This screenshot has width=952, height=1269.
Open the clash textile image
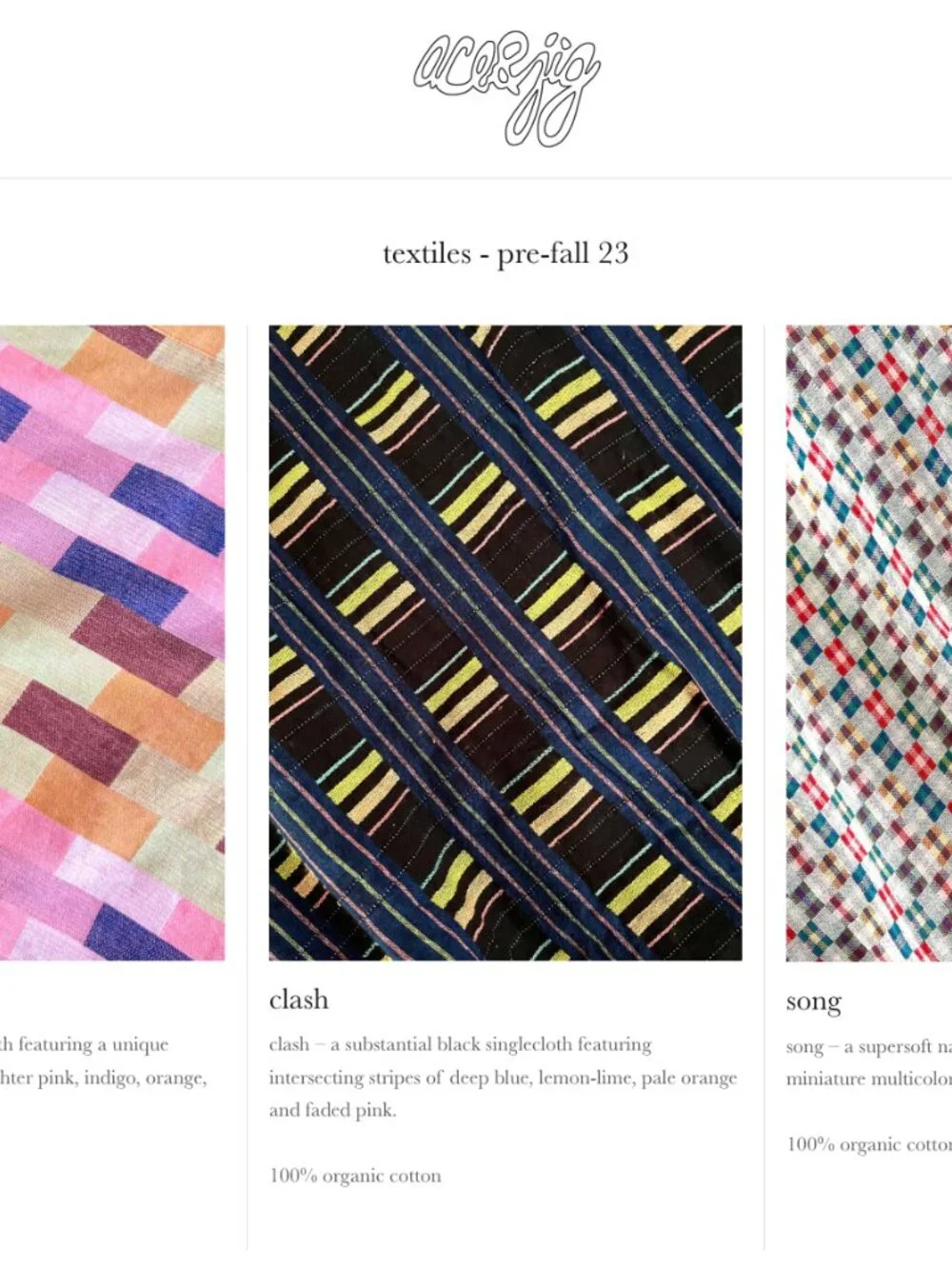(x=506, y=643)
